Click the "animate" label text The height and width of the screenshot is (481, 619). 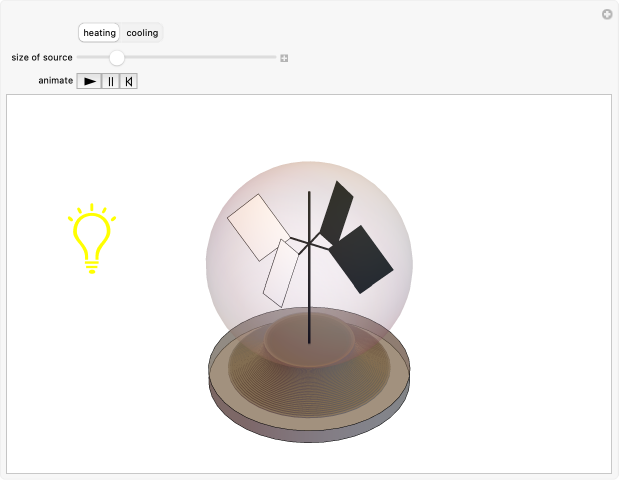tap(55, 81)
